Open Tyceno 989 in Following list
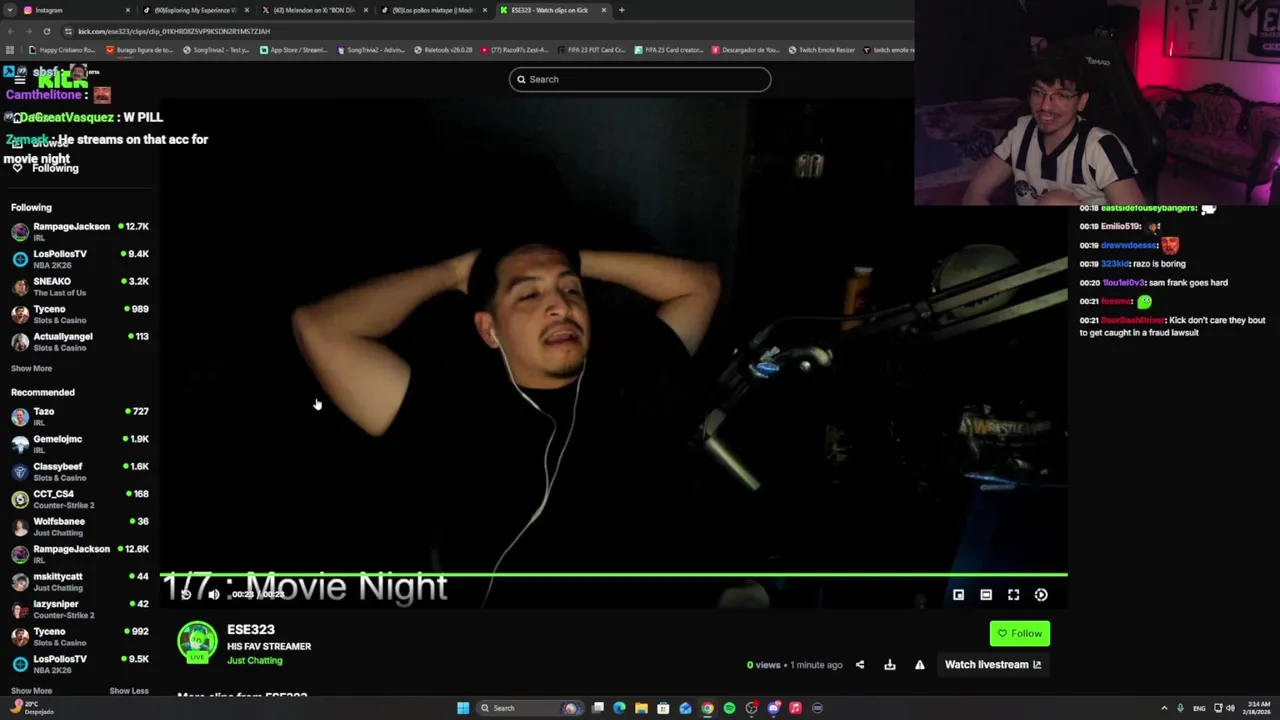The image size is (1280, 720). 80,314
